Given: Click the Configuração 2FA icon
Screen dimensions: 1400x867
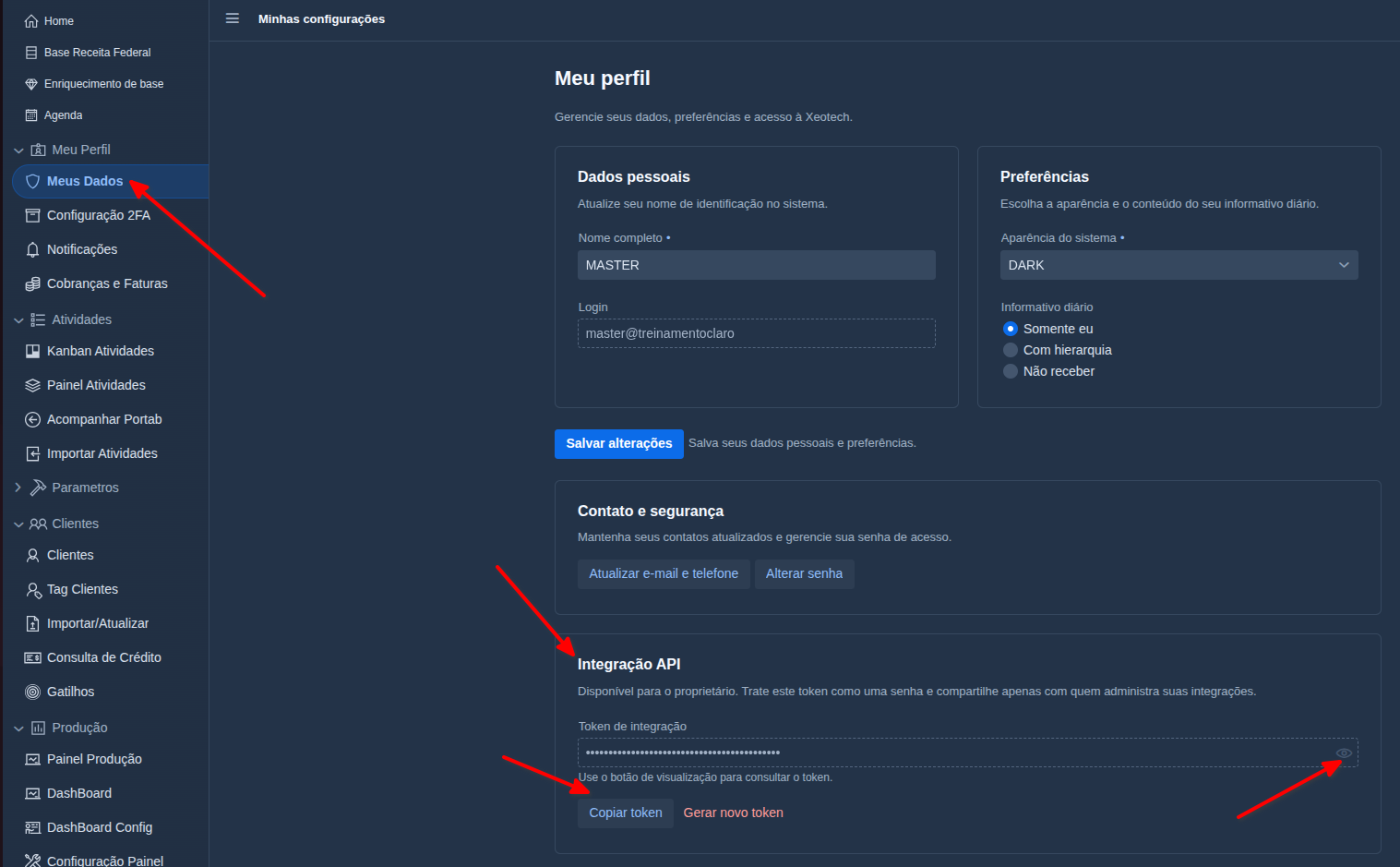Looking at the screenshot, I should [32, 215].
